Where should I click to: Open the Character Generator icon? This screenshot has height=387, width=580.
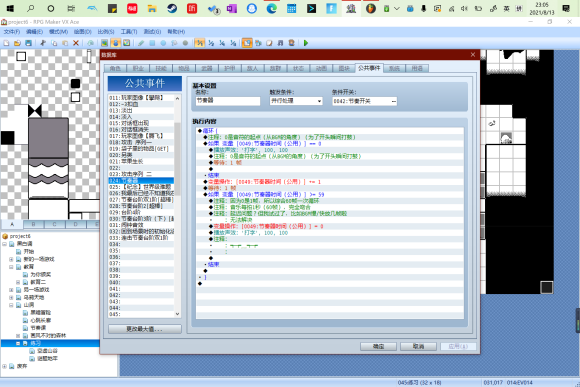[x=291, y=43]
